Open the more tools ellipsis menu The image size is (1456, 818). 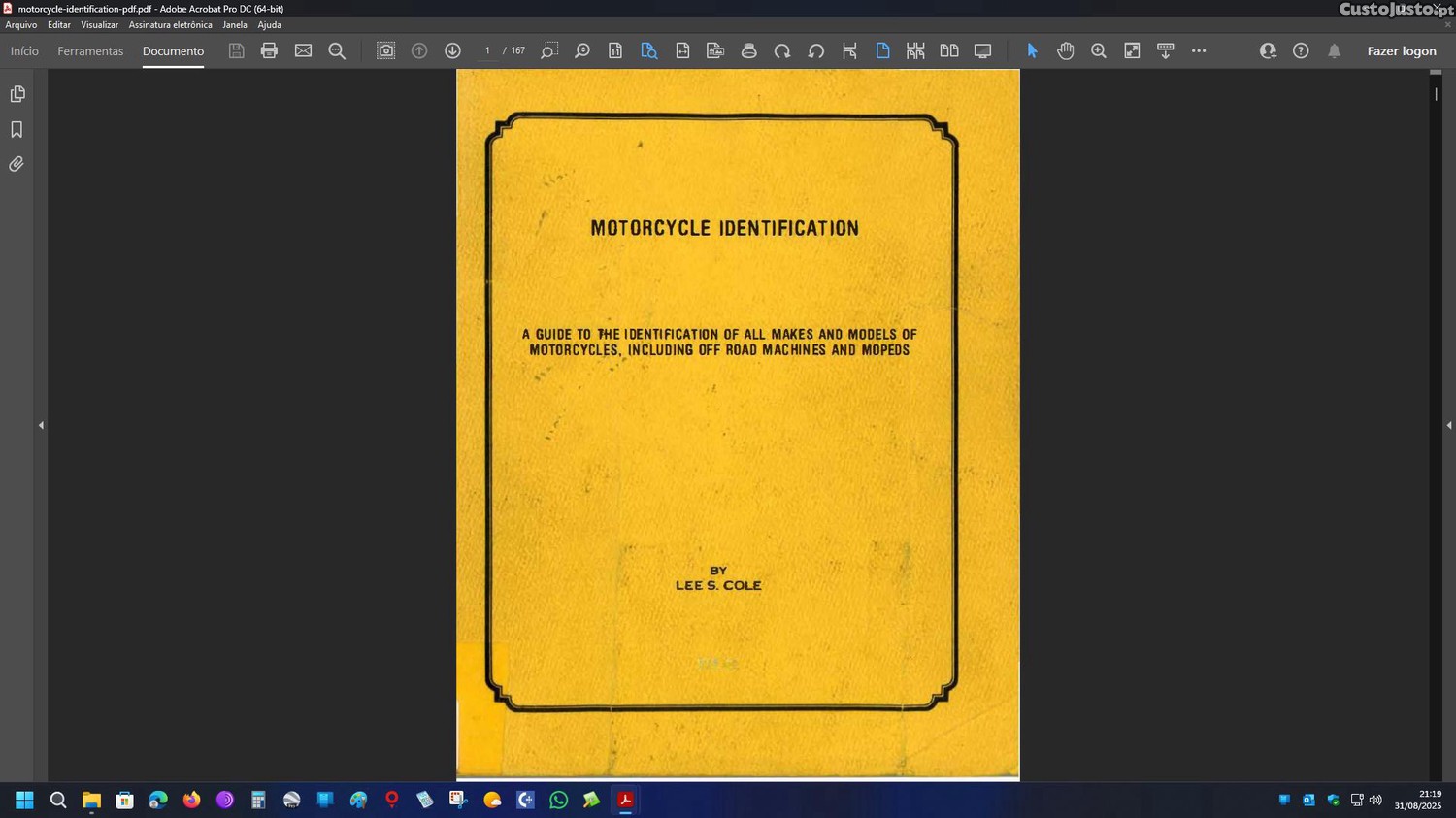click(x=1199, y=50)
